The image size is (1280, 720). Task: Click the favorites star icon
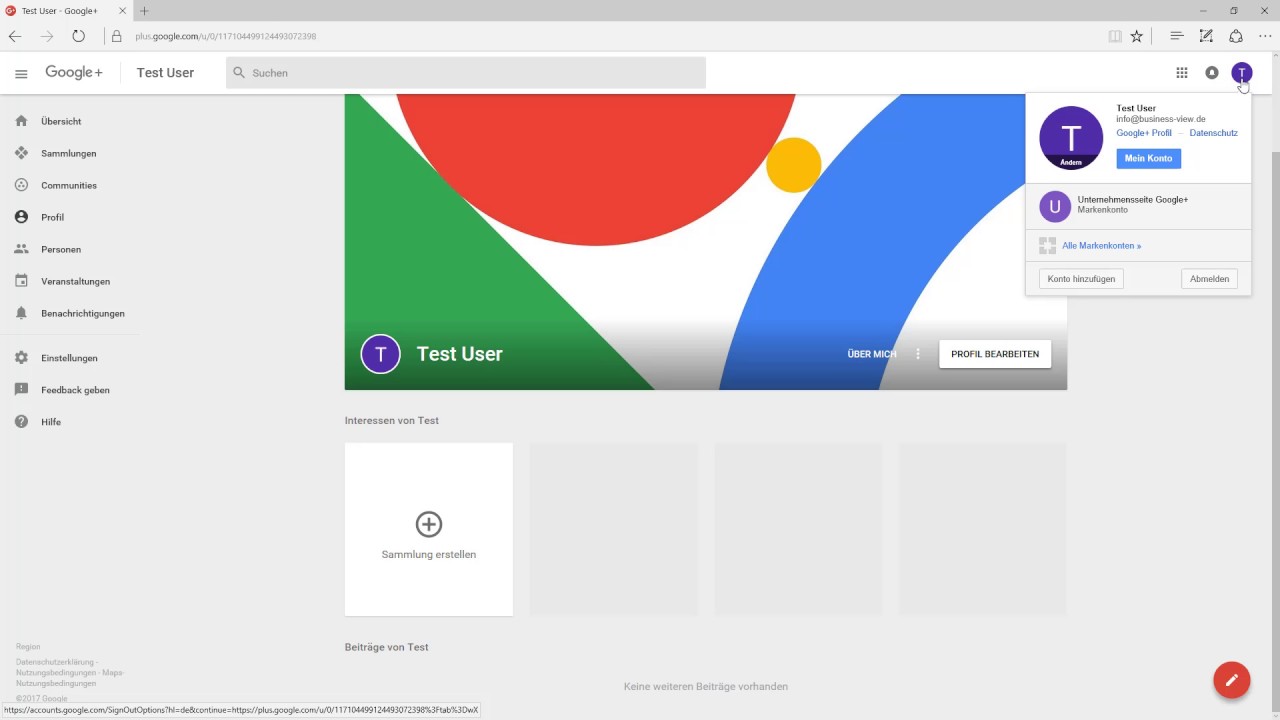(1137, 36)
